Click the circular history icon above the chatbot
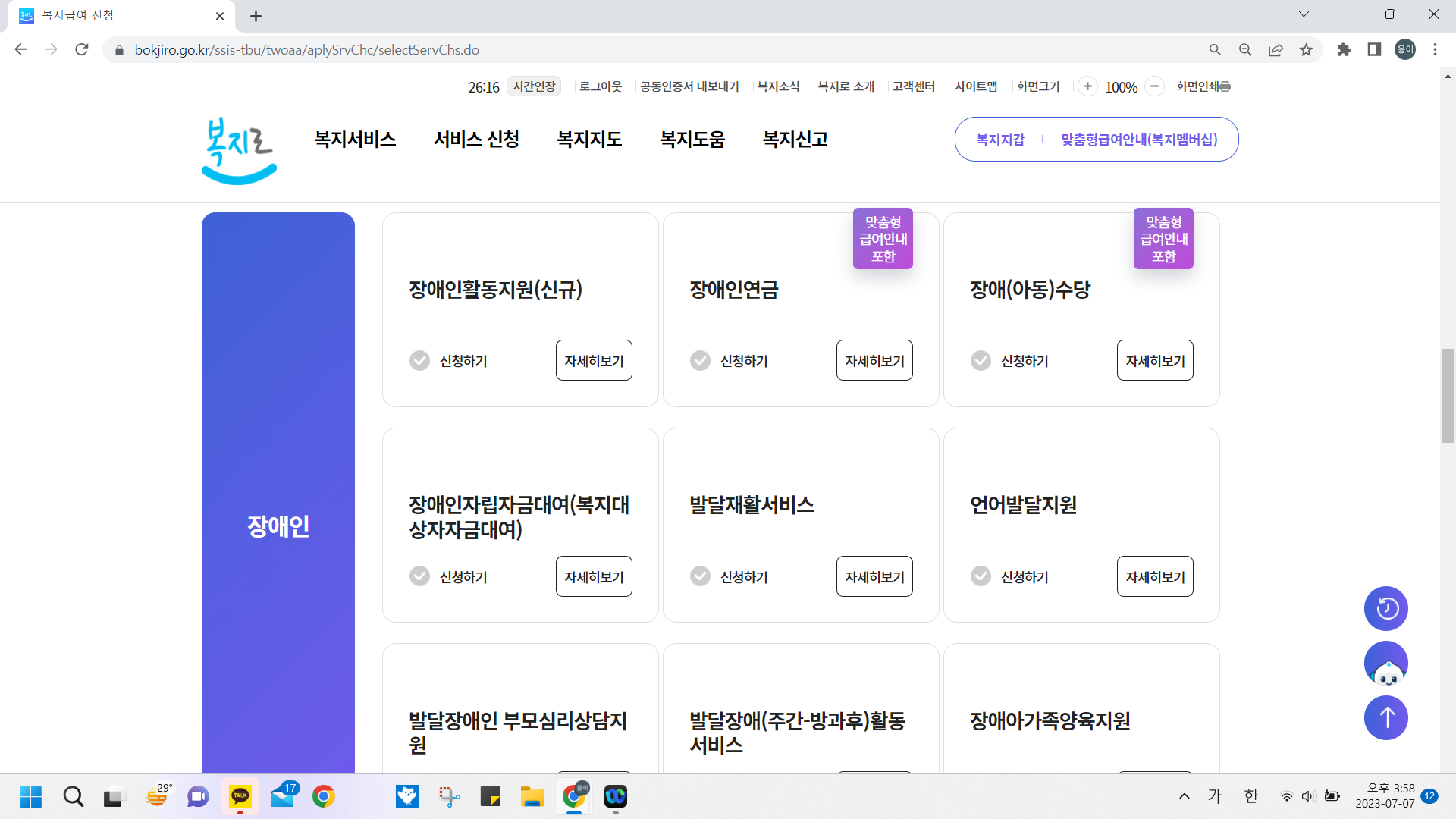The image size is (1456, 819). (x=1385, y=608)
